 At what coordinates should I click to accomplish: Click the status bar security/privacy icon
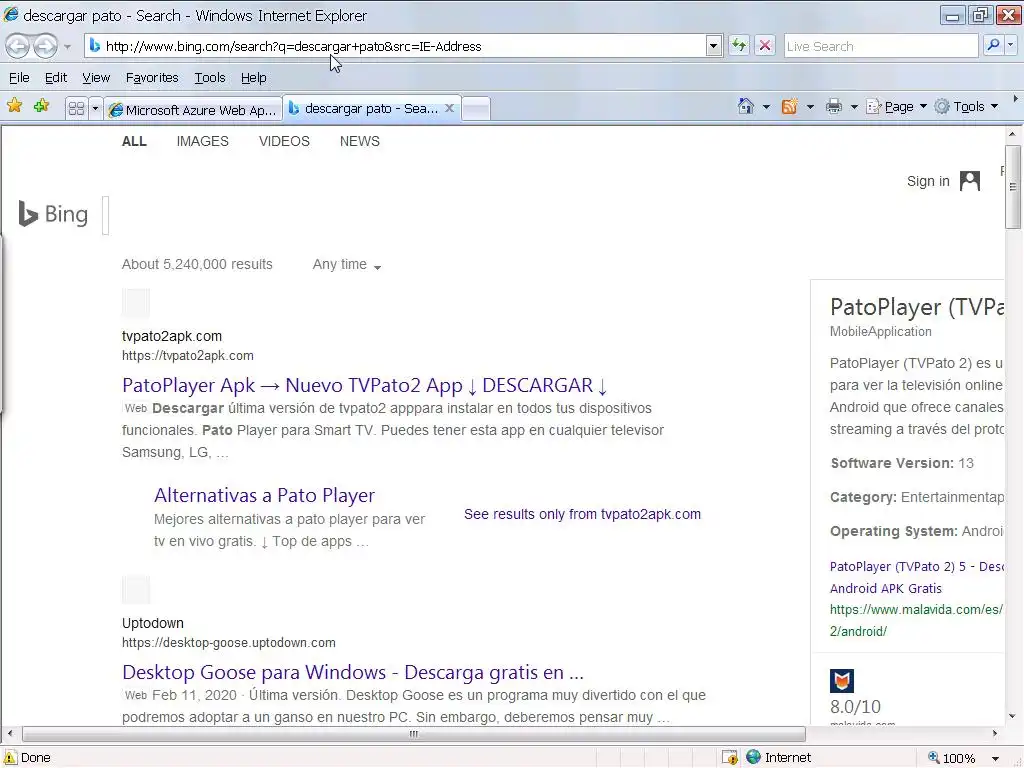click(729, 758)
